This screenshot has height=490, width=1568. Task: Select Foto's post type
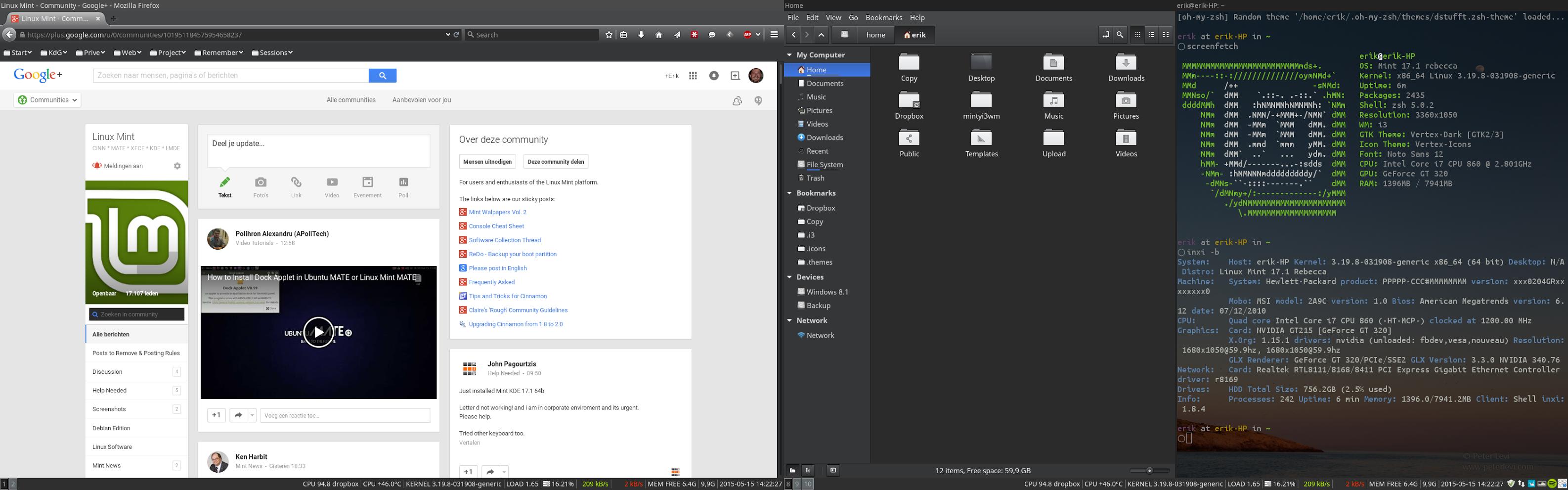(261, 187)
